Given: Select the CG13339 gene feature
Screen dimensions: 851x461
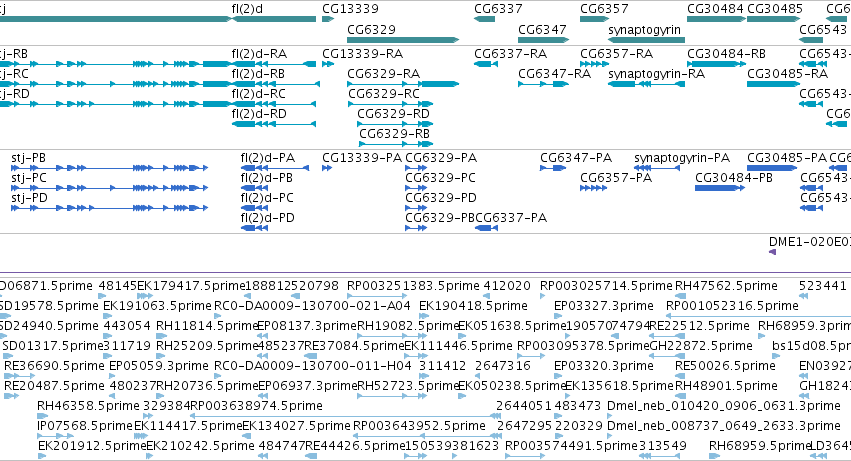Looking at the screenshot, I should tap(328, 19).
